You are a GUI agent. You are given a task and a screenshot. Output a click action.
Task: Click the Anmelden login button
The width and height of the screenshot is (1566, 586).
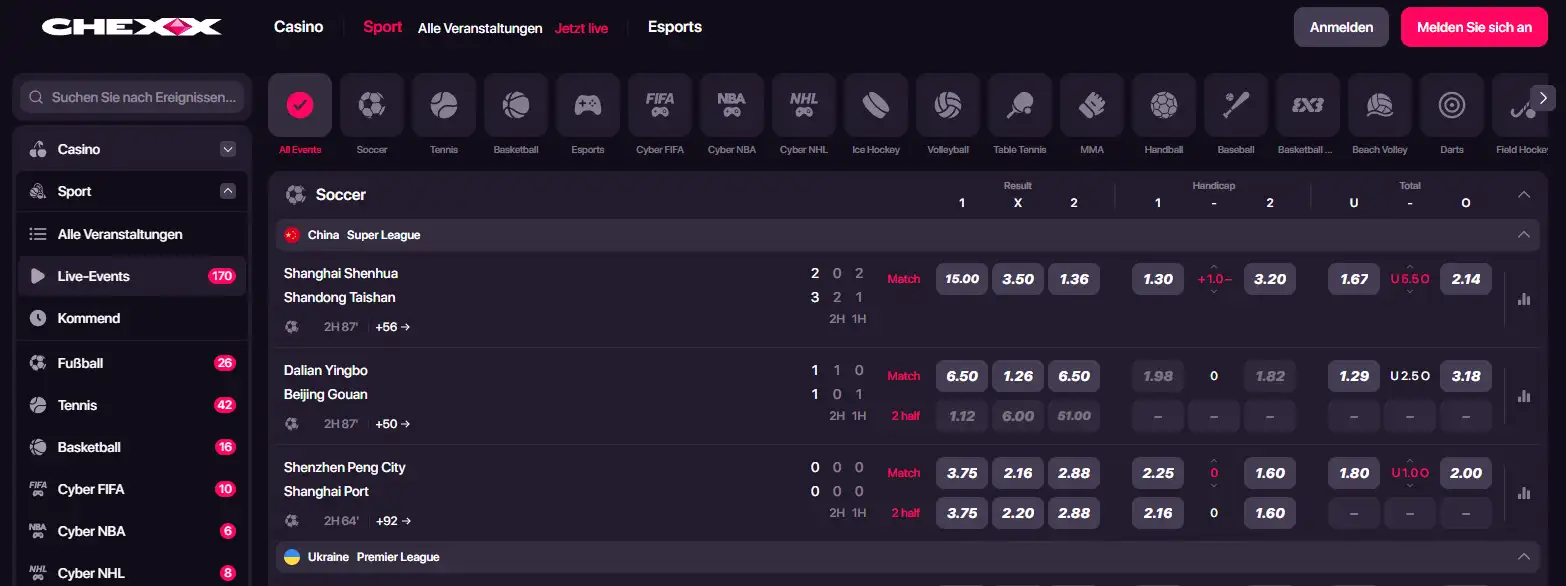1341,27
